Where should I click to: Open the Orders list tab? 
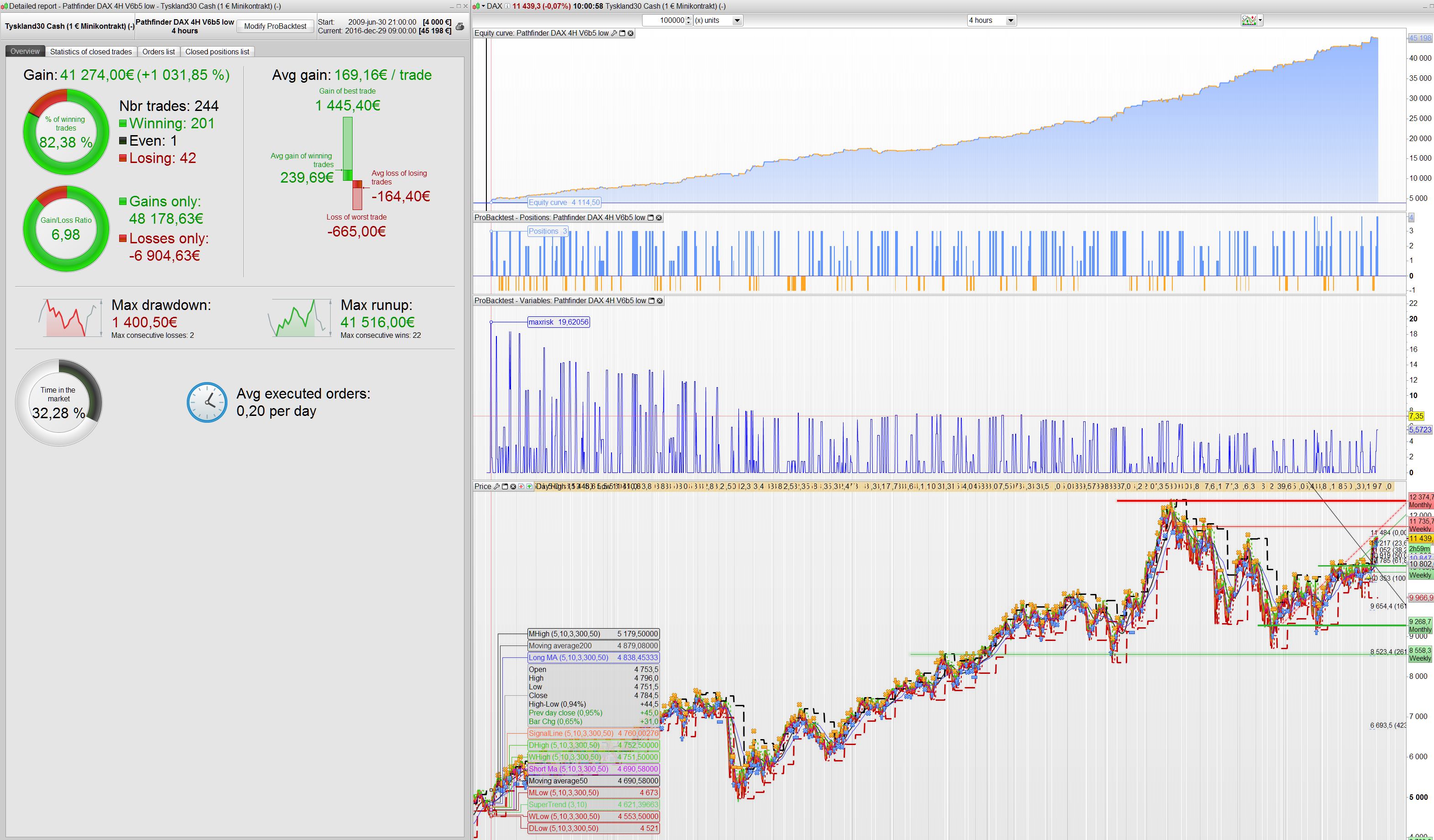(158, 52)
